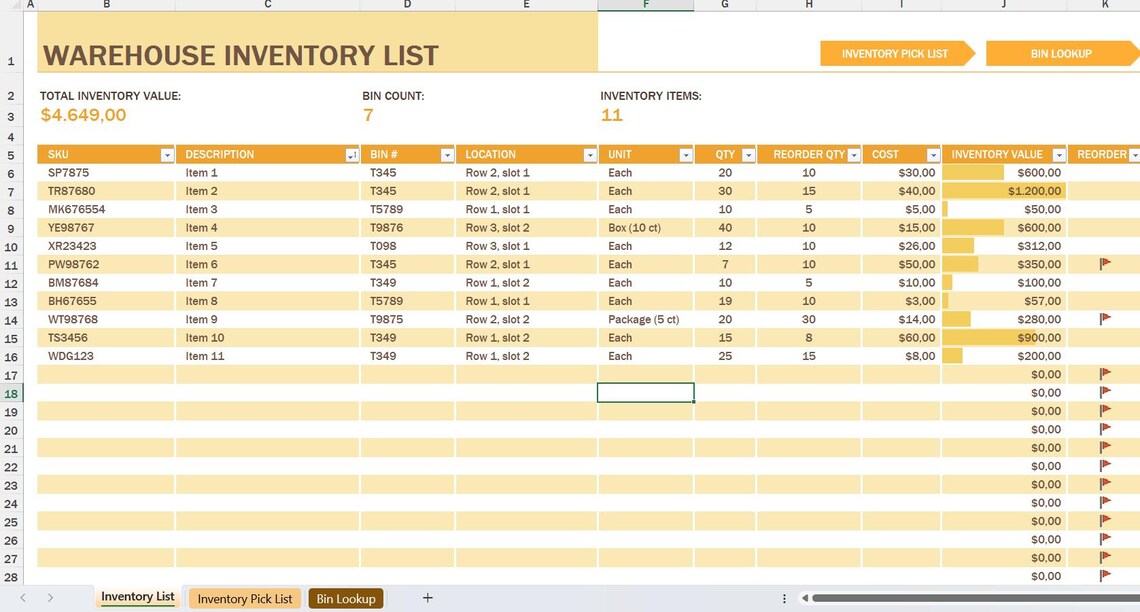Click the reorder flag icon in row 17

[1106, 374]
